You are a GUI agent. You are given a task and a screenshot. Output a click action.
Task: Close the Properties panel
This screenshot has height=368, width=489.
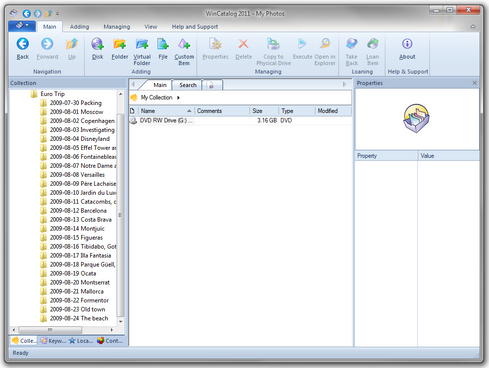tap(474, 83)
